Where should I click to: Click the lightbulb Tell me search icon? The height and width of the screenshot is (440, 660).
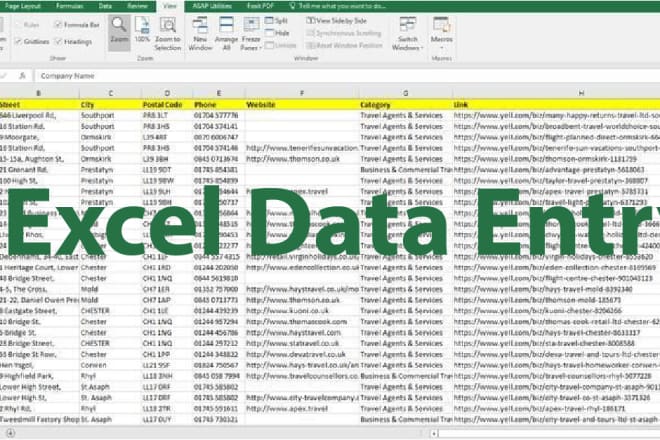[x=293, y=6]
